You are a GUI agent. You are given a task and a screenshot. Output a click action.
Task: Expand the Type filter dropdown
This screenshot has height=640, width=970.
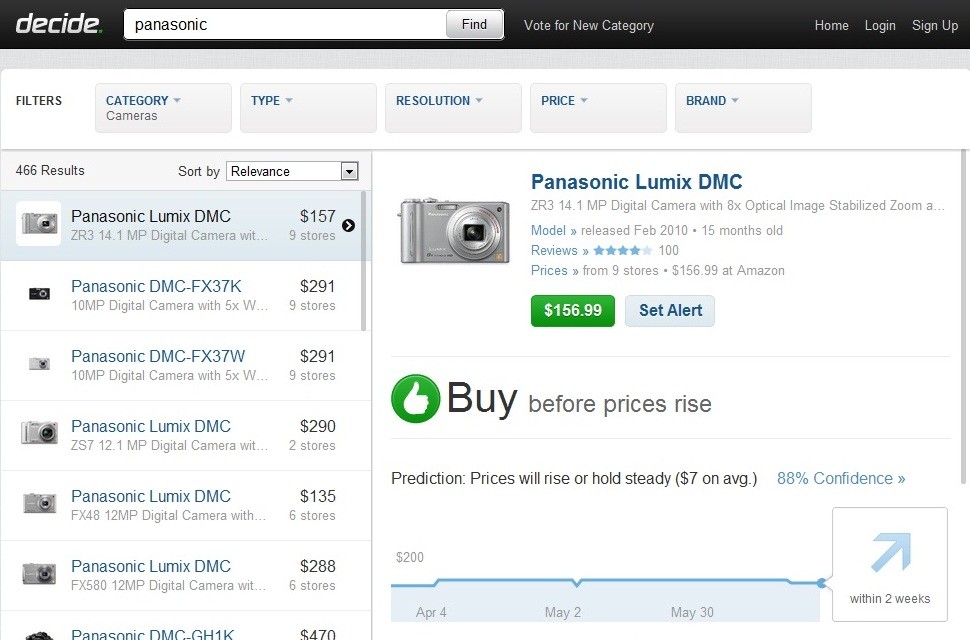pos(308,108)
